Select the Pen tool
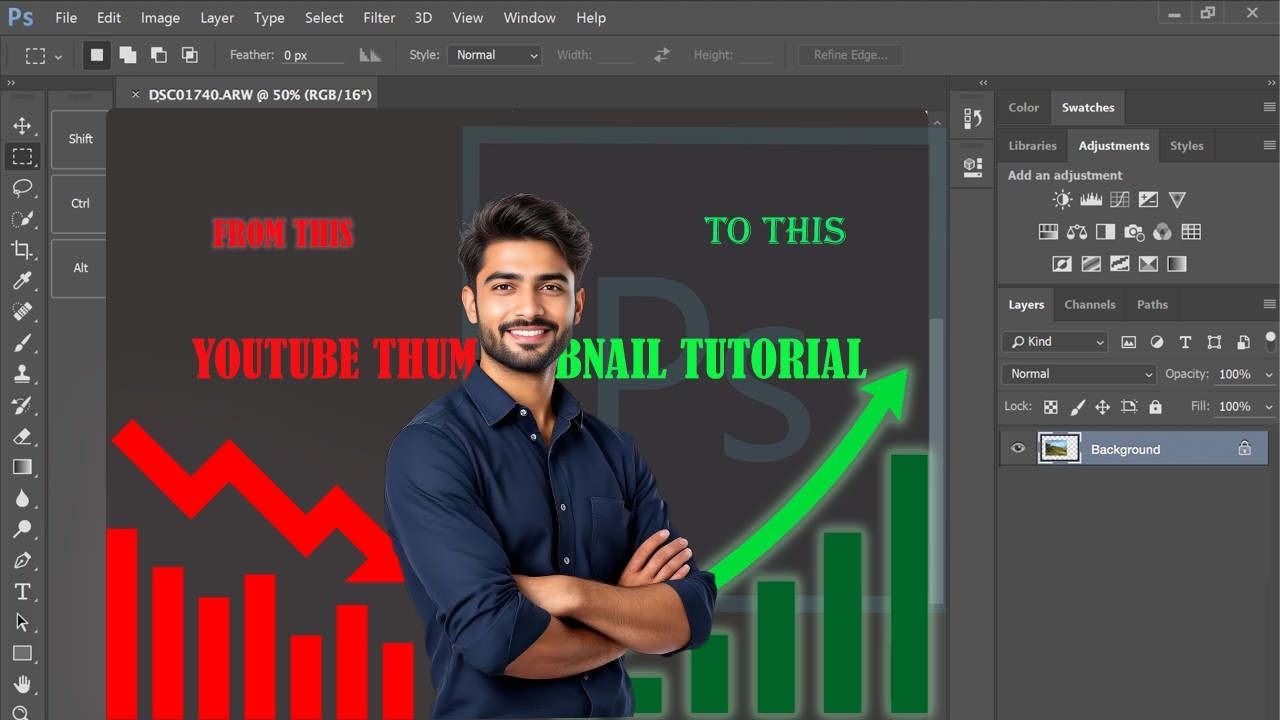This screenshot has height=720, width=1280. (x=22, y=560)
